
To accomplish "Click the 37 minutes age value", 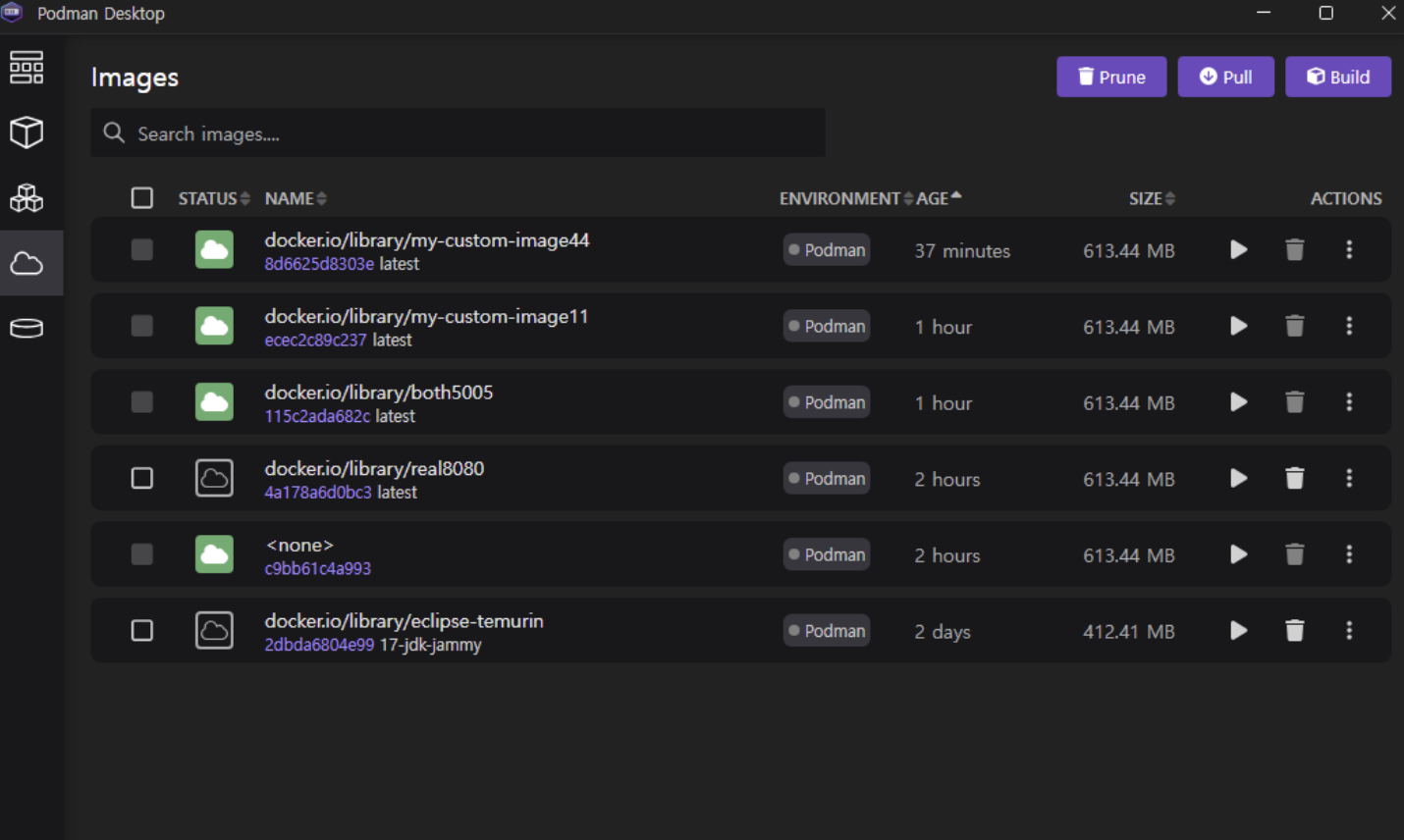I will 962,251.
